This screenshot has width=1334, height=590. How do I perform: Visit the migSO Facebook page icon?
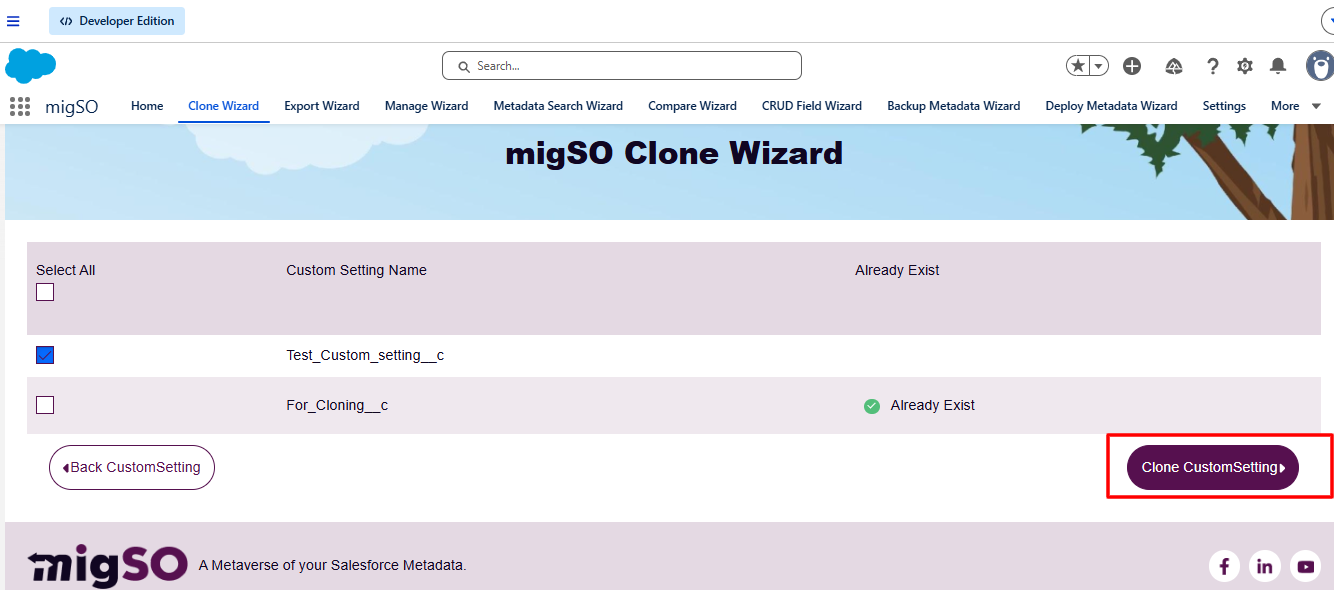1224,566
